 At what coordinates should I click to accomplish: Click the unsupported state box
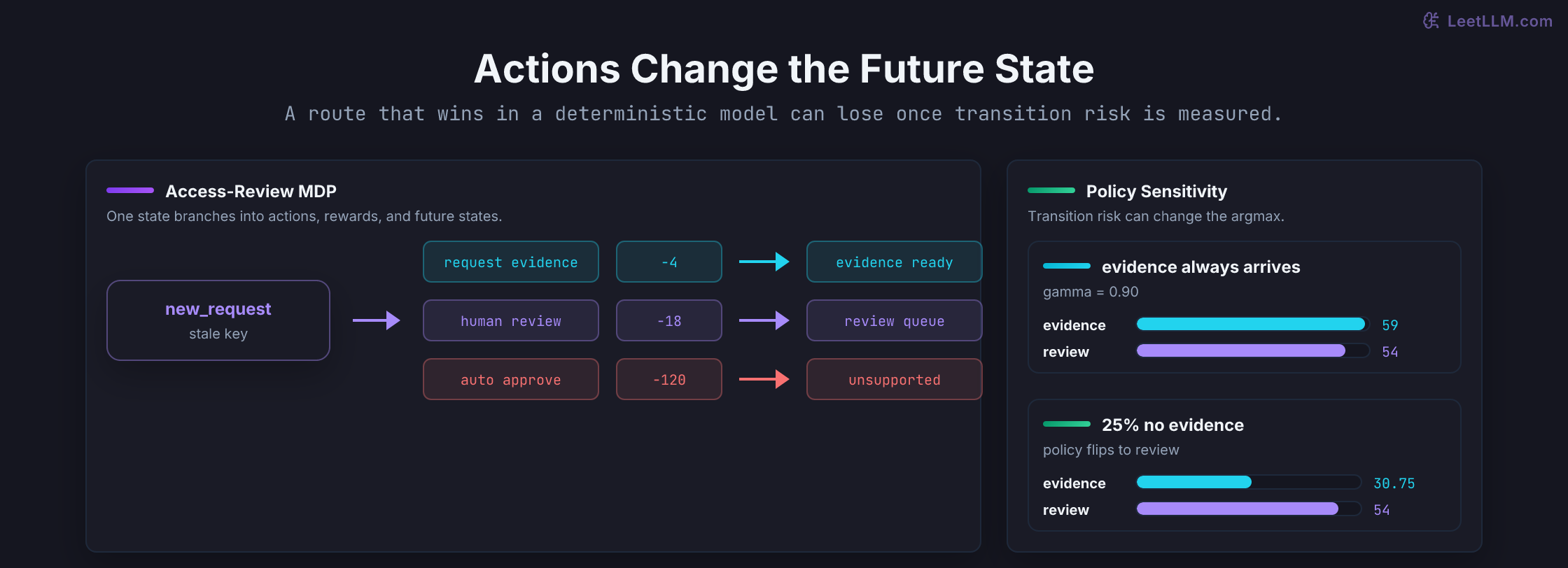pyautogui.click(x=895, y=379)
